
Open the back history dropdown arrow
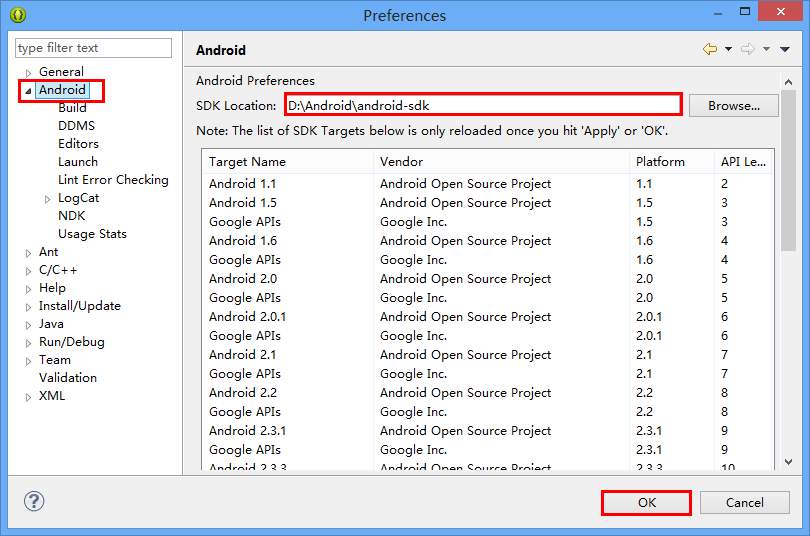tap(728, 49)
